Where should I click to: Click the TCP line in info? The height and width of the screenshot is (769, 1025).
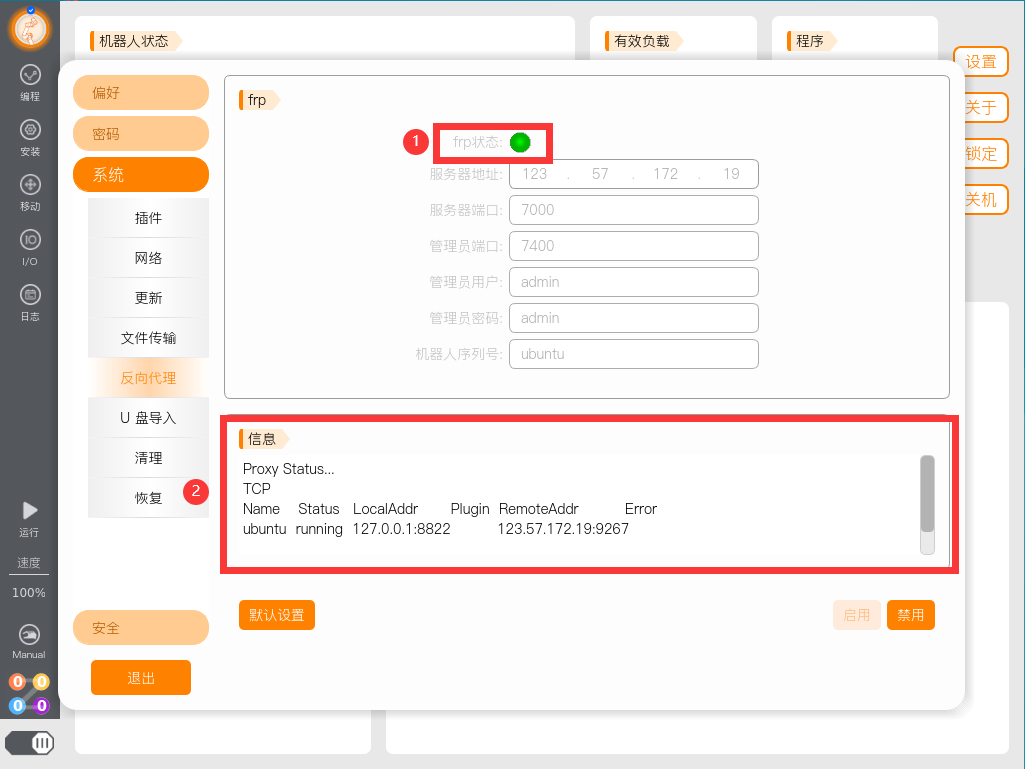click(256, 489)
